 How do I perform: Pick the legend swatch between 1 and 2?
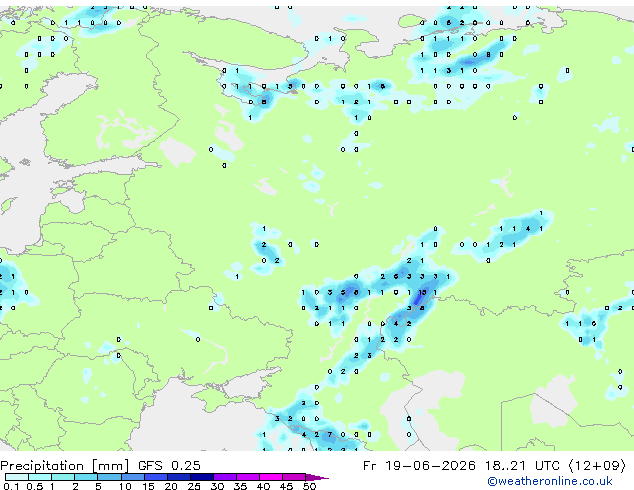point(63,477)
